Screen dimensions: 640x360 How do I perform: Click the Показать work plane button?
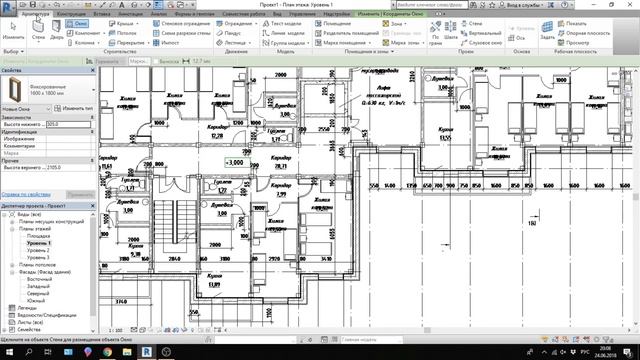click(x=572, y=24)
